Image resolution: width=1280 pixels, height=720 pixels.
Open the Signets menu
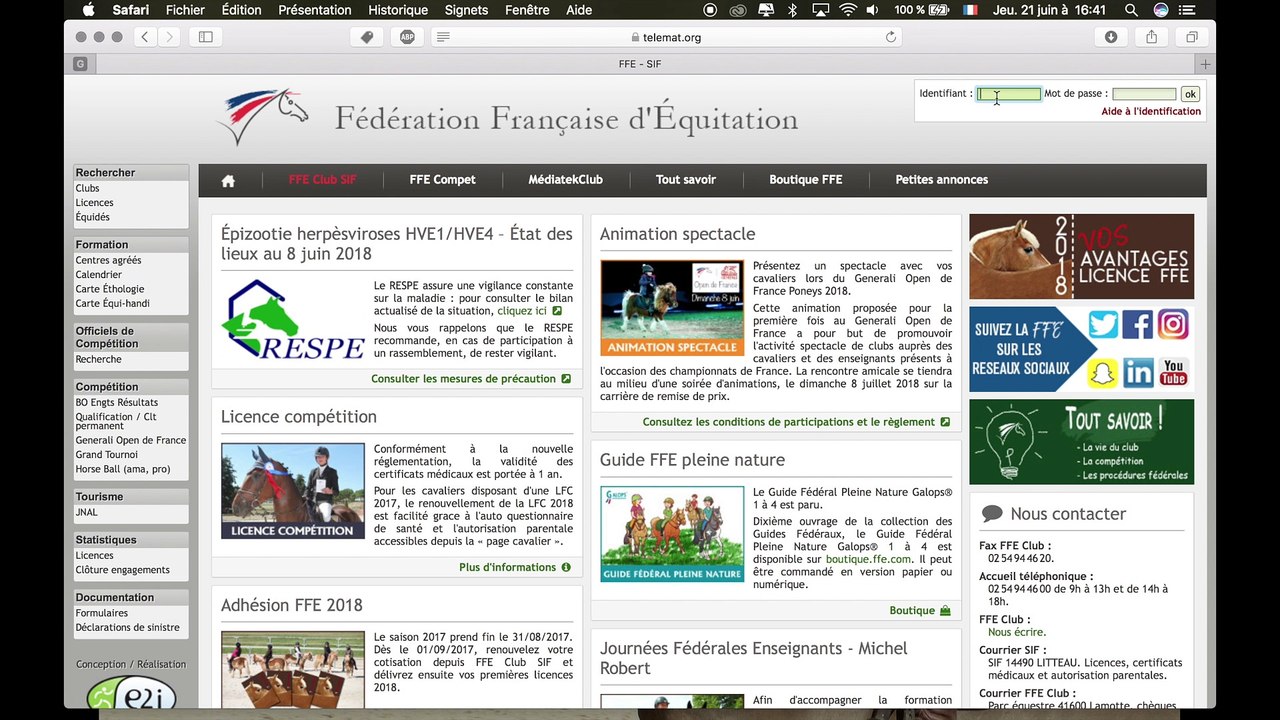click(x=466, y=10)
